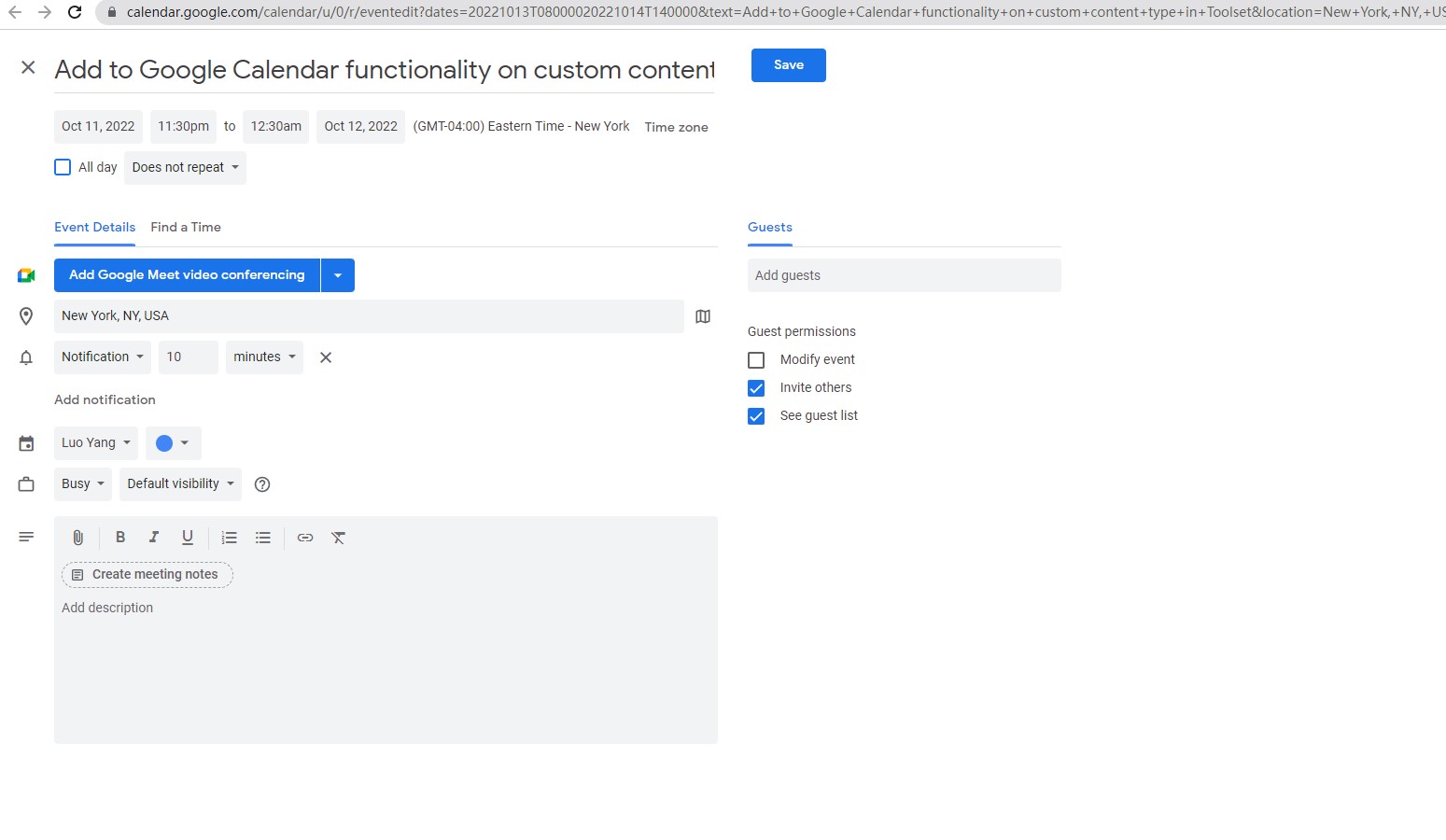Screen dimensions: 1446x840
Task: Insert a link in description
Action: (305, 538)
